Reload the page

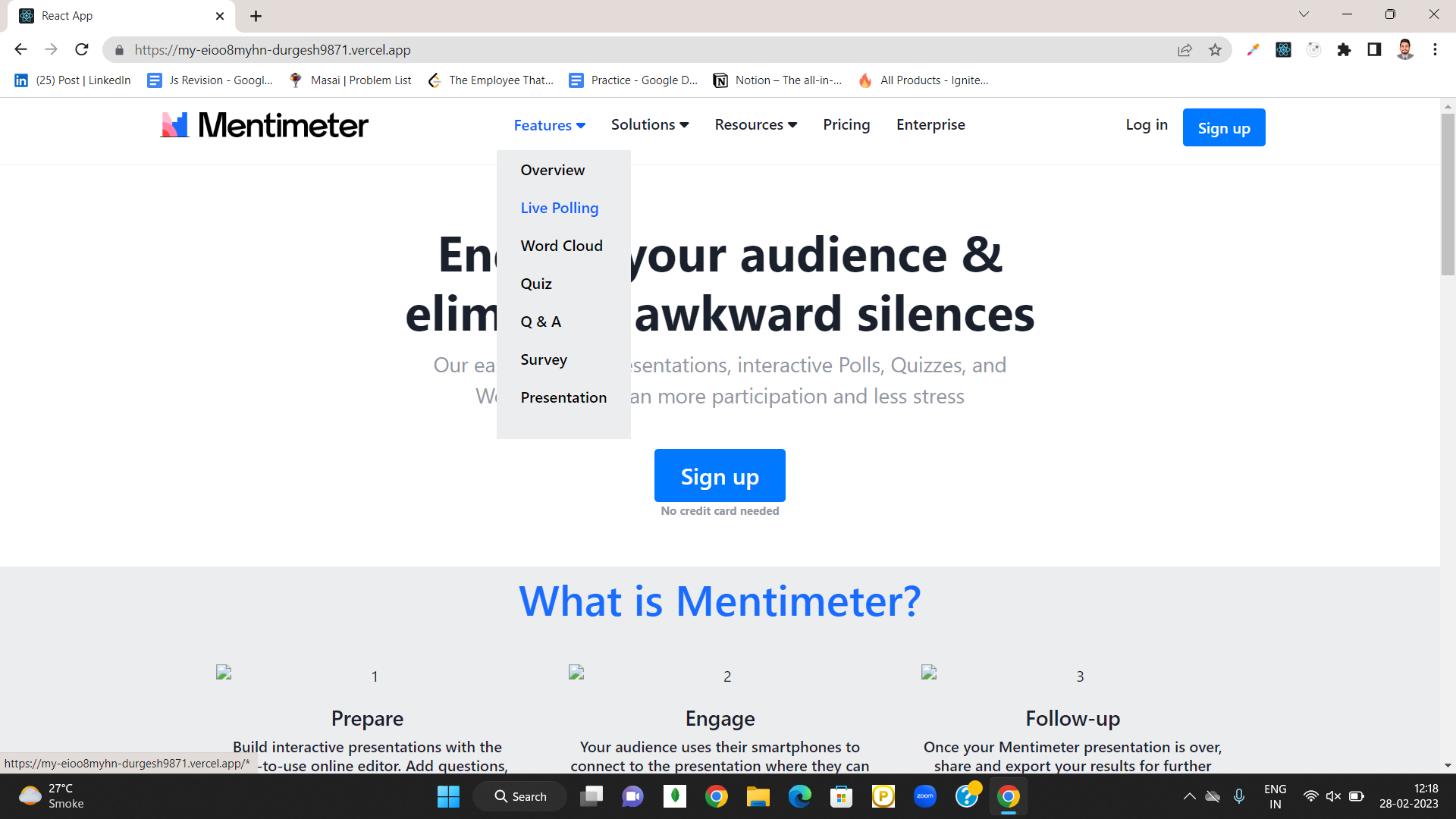tap(82, 50)
